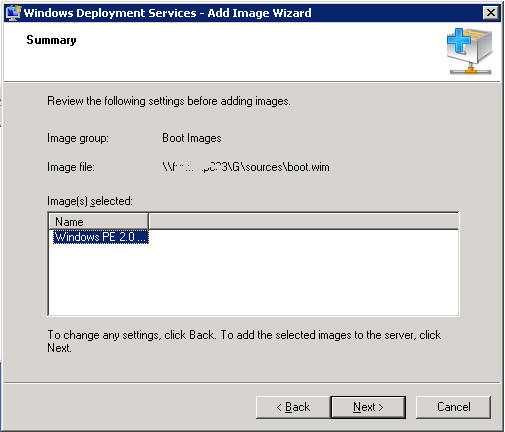Screen dimensions: 505x432
Task: Close the Add Image Wizard window
Action: [491, 13]
